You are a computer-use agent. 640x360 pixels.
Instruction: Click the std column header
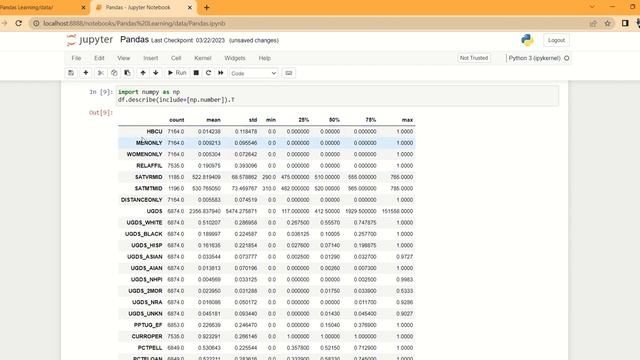[253, 120]
